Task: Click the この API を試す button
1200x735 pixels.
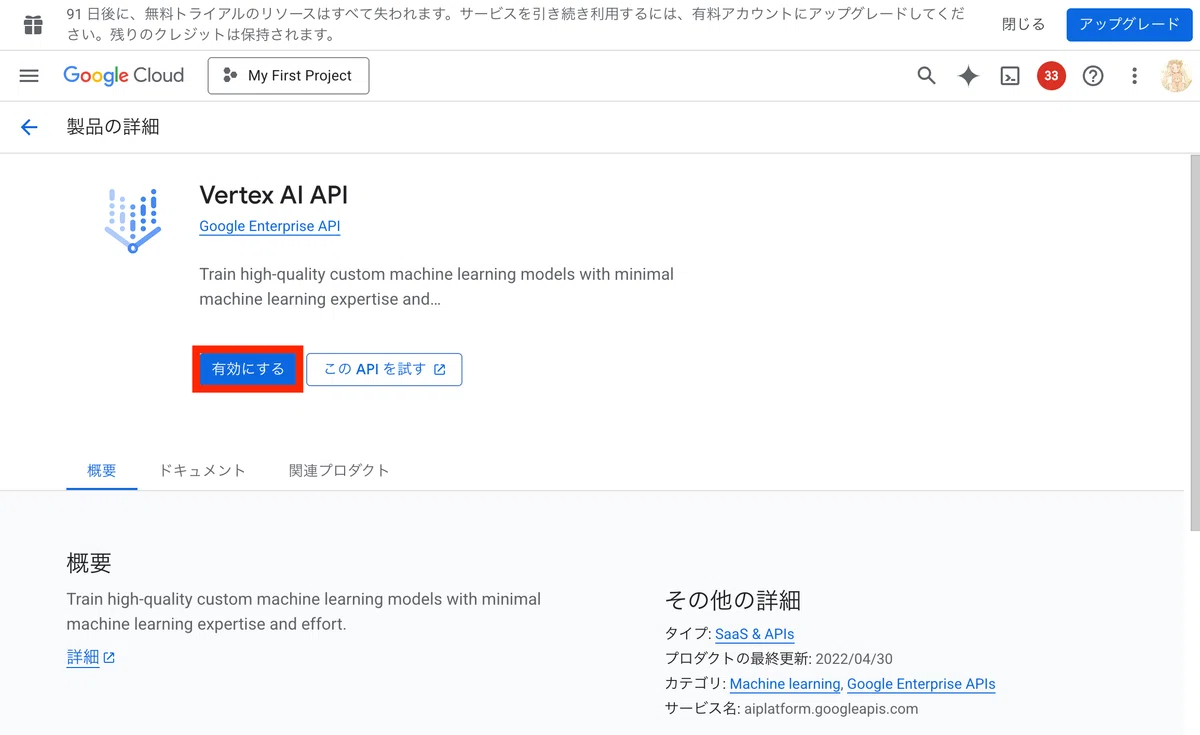Action: pyautogui.click(x=384, y=369)
